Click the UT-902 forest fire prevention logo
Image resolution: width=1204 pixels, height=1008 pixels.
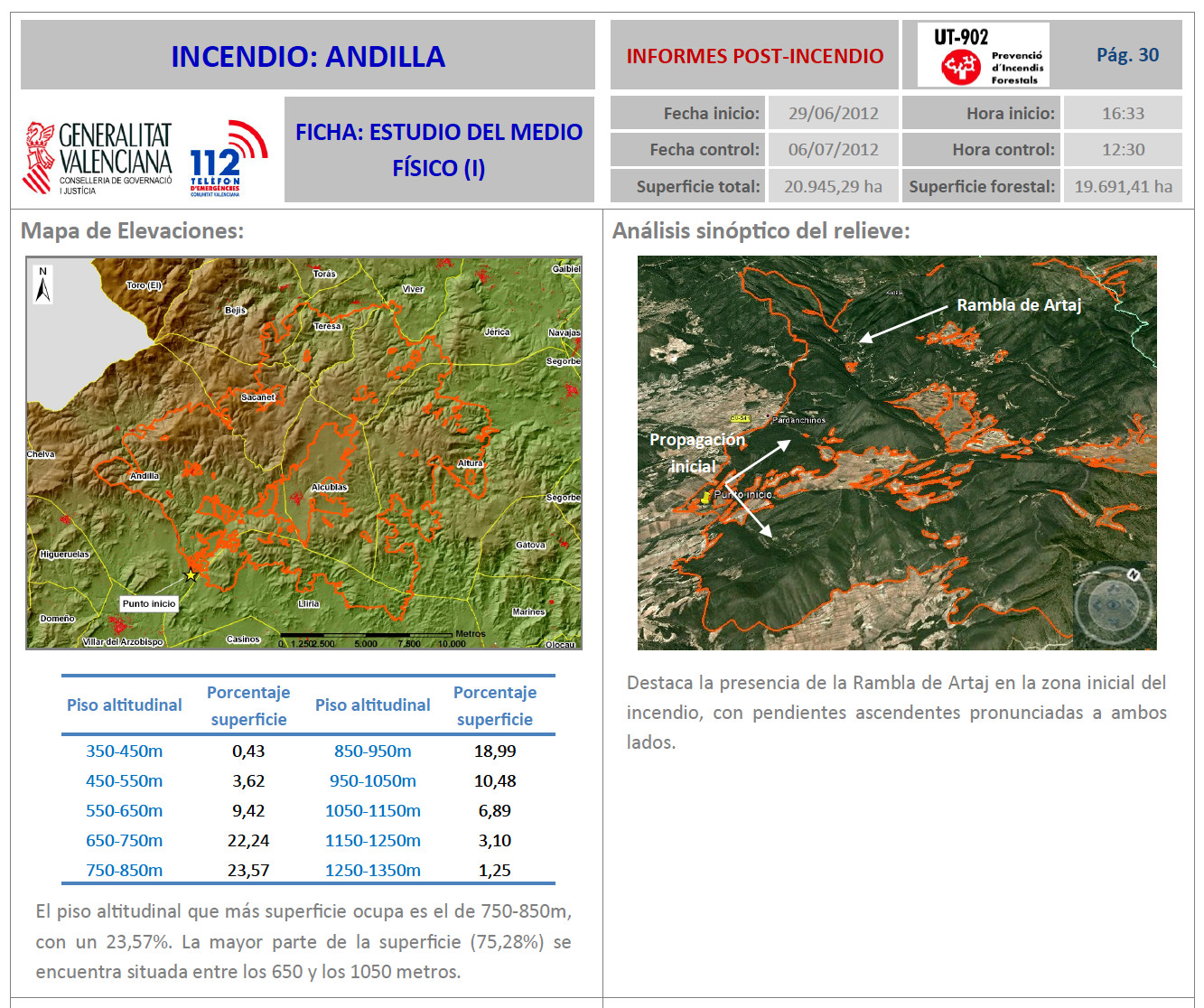point(984,55)
